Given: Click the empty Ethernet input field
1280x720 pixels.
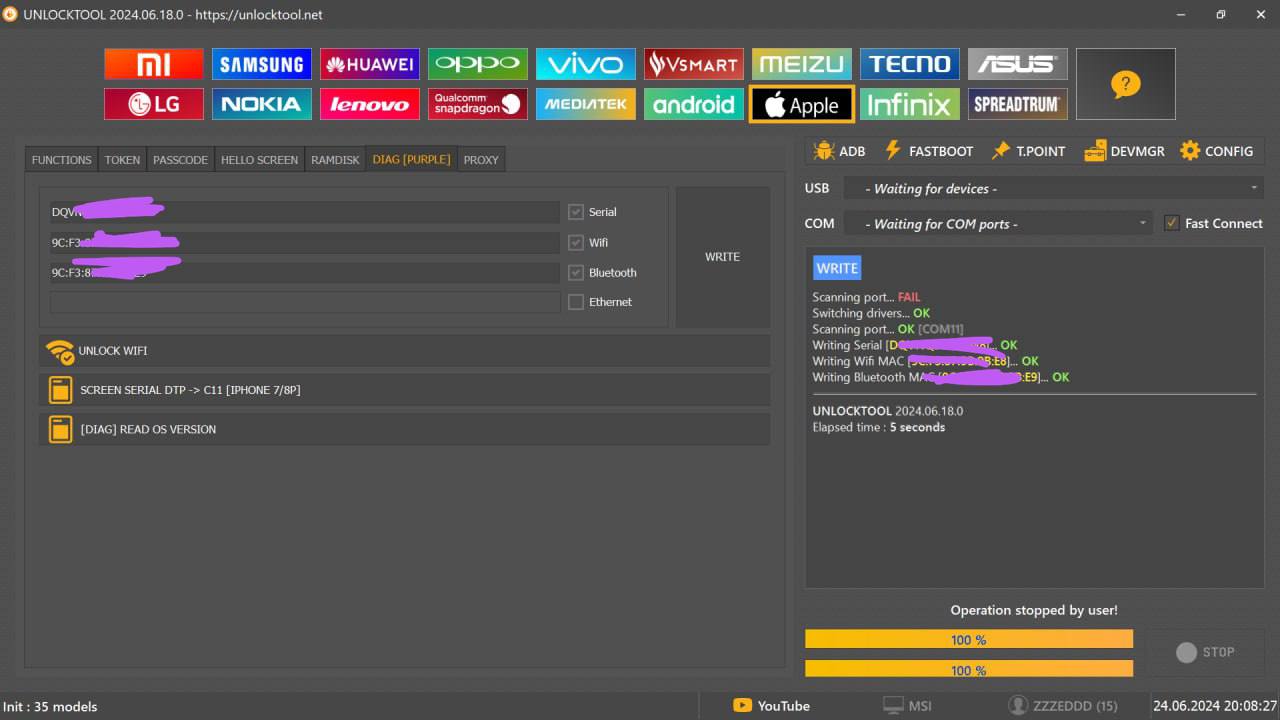Looking at the screenshot, I should tap(305, 302).
